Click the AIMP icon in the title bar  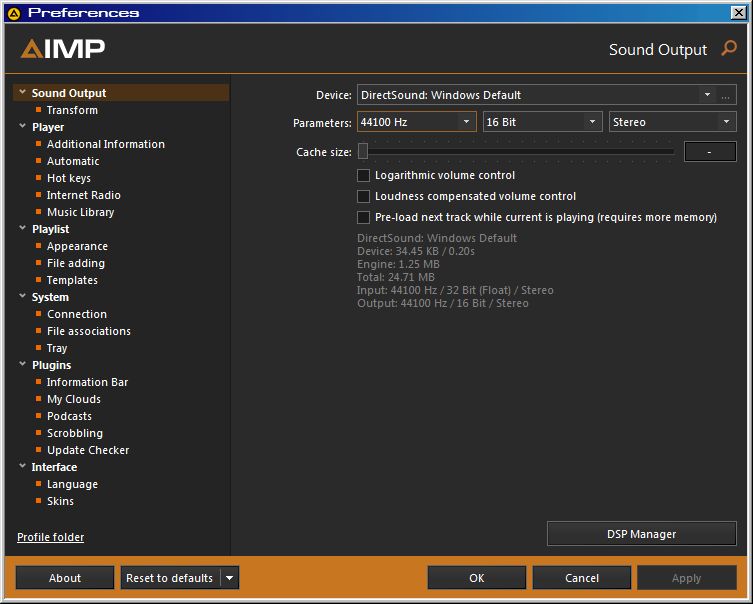14,13
